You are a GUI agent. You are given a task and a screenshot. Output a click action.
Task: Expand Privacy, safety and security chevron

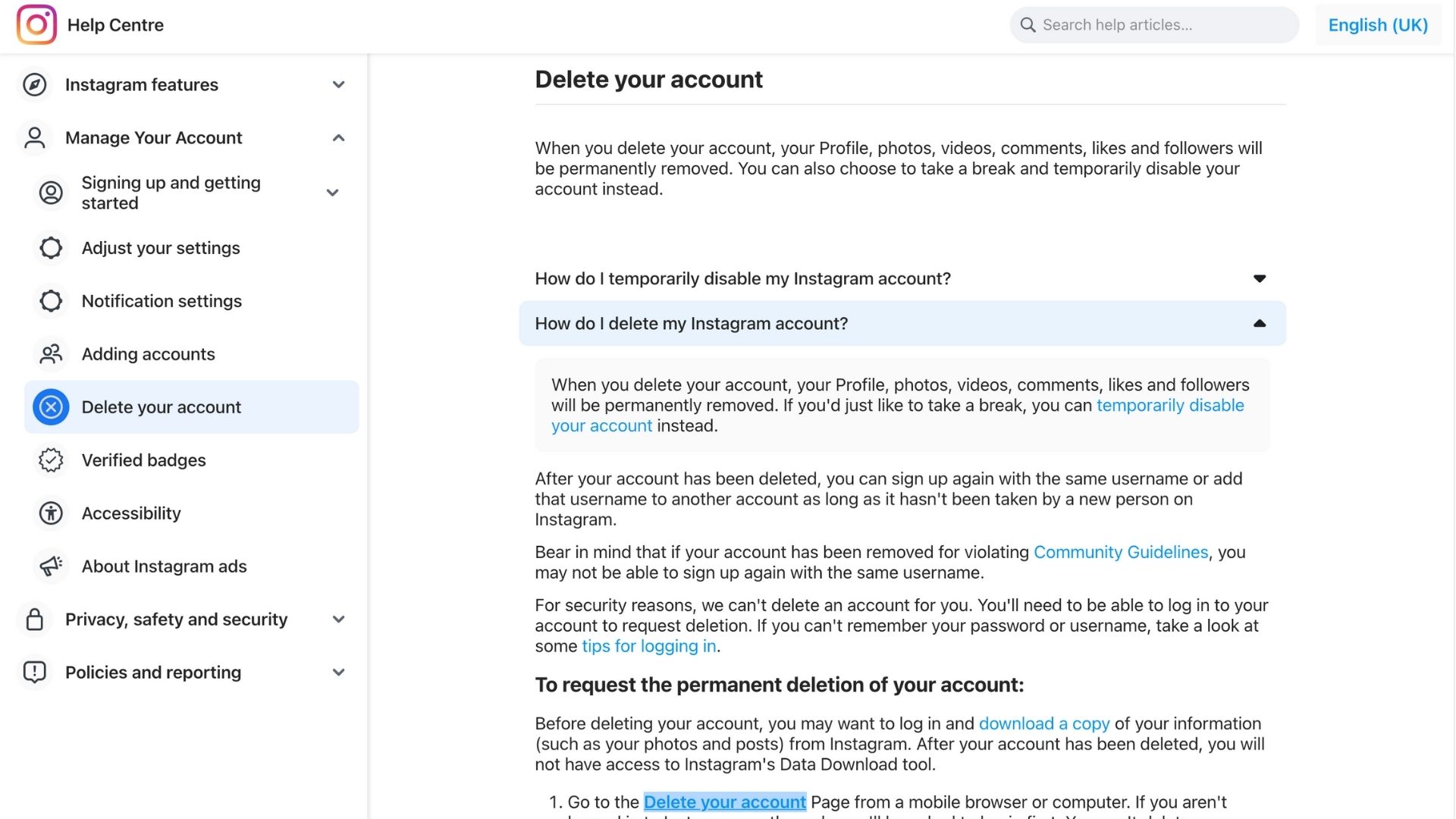coord(339,620)
